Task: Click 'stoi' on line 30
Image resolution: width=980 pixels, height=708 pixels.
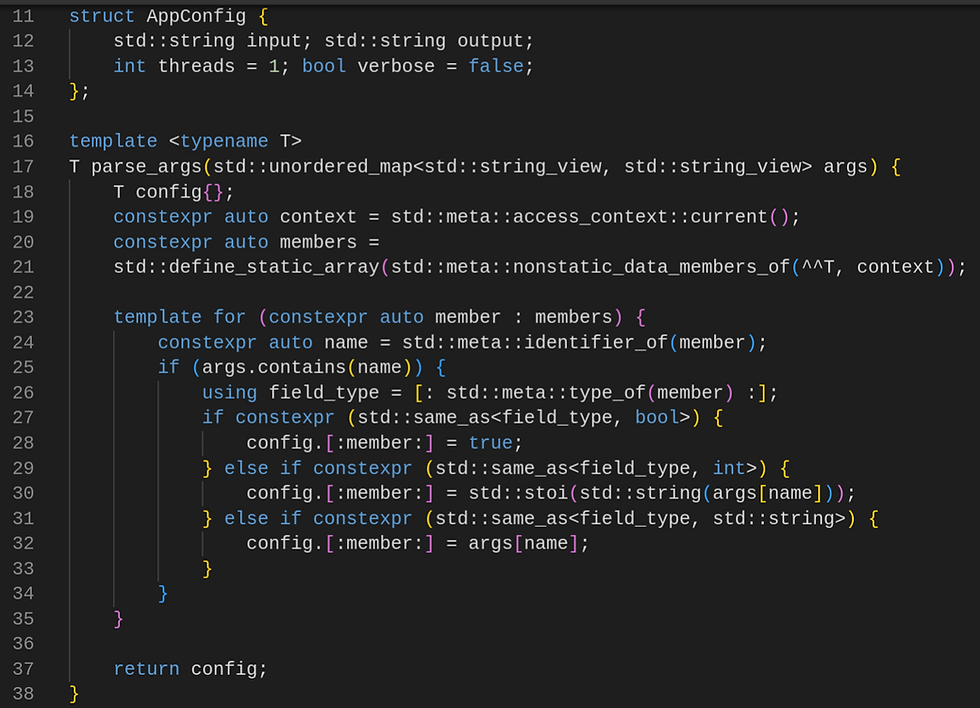Action: coord(546,494)
